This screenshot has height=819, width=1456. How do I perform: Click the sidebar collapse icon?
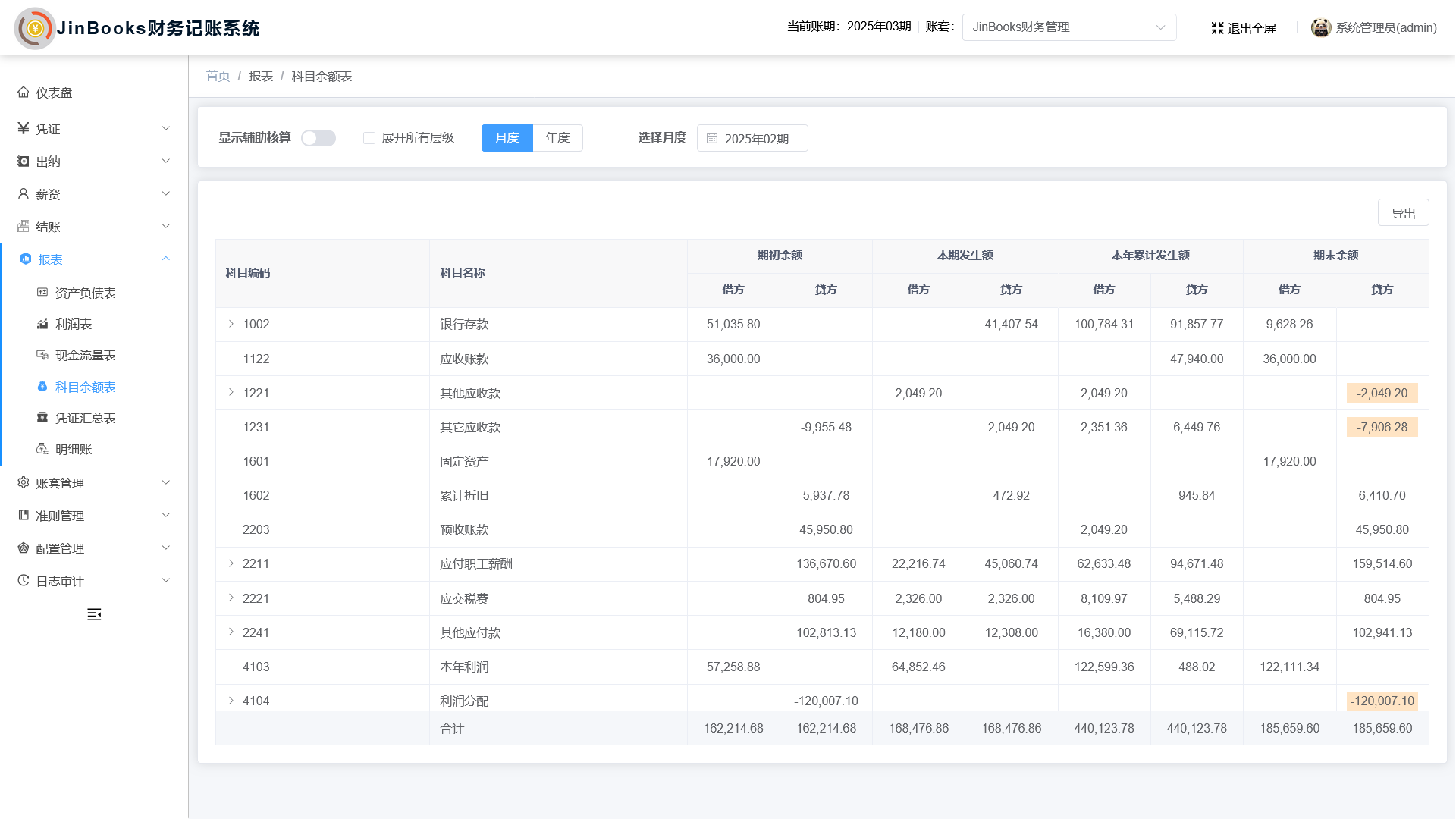point(94,614)
